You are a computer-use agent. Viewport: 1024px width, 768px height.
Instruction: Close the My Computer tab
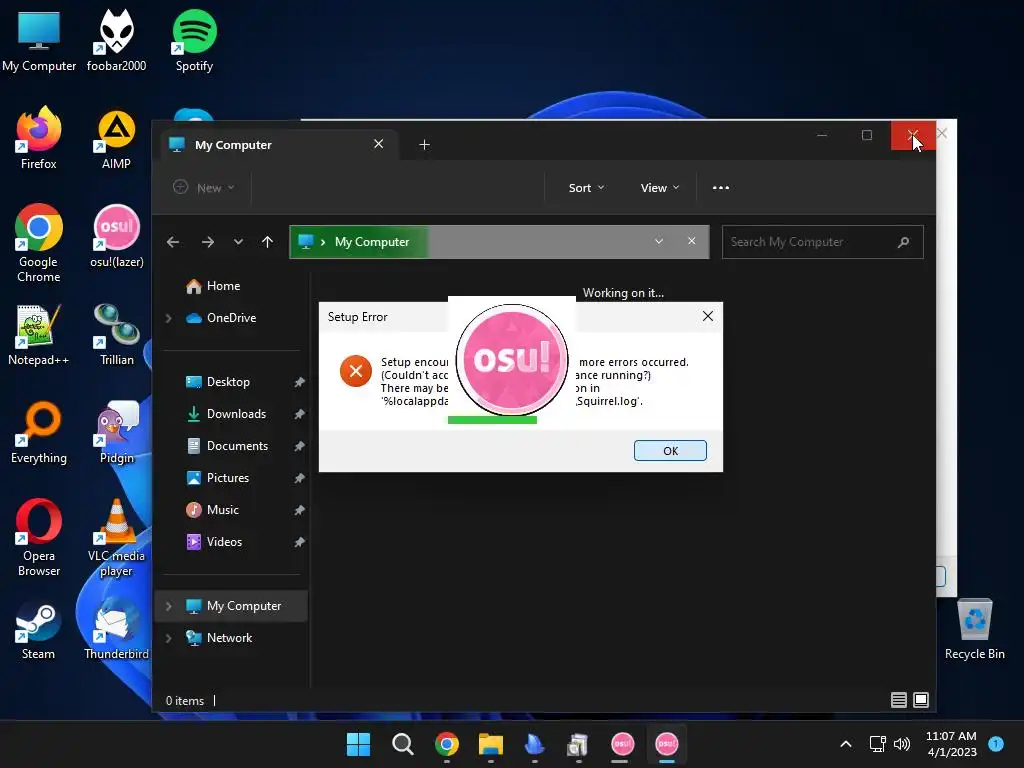tap(379, 144)
